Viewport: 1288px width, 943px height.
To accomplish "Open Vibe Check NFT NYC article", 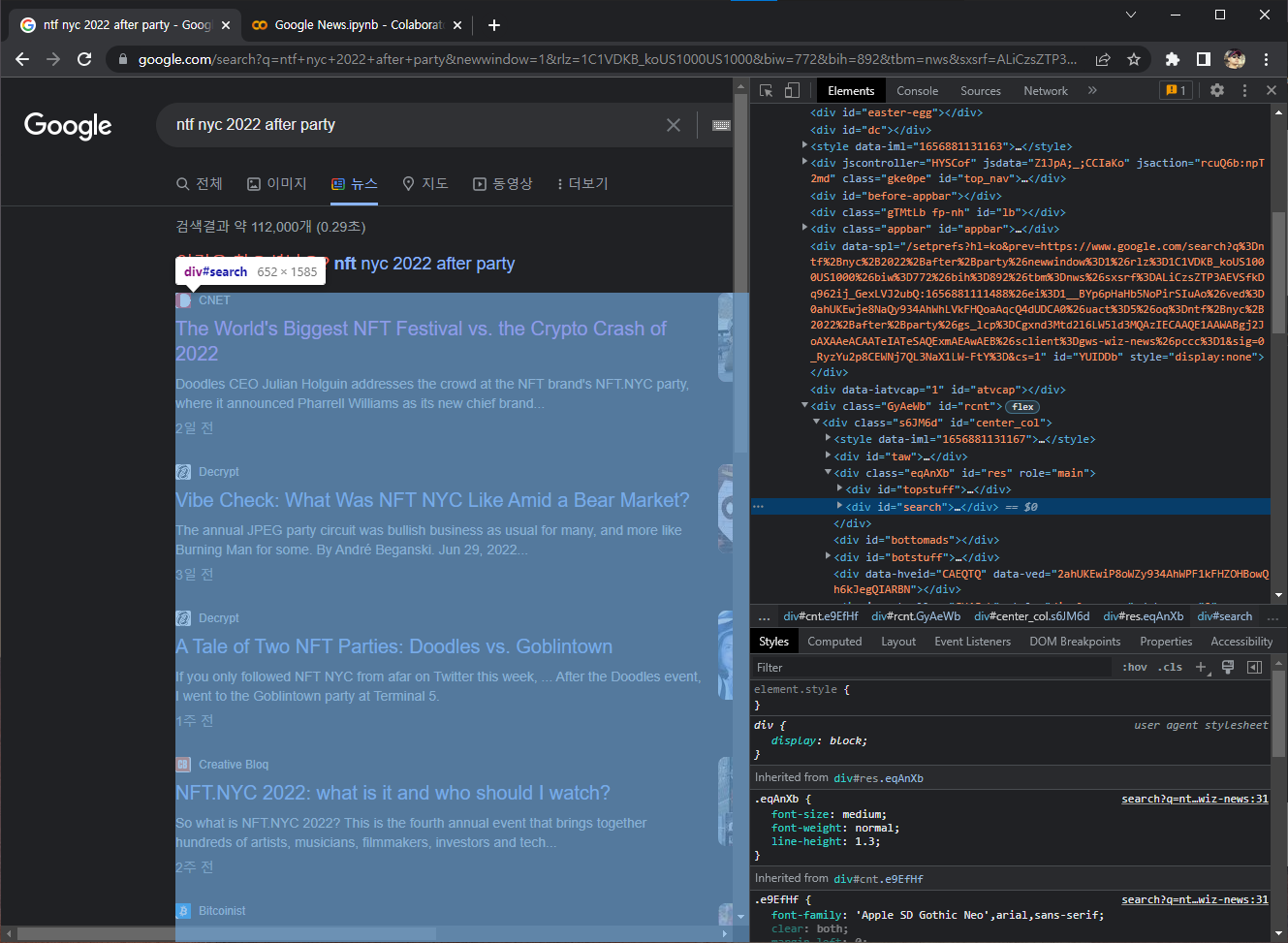I will click(432, 500).
